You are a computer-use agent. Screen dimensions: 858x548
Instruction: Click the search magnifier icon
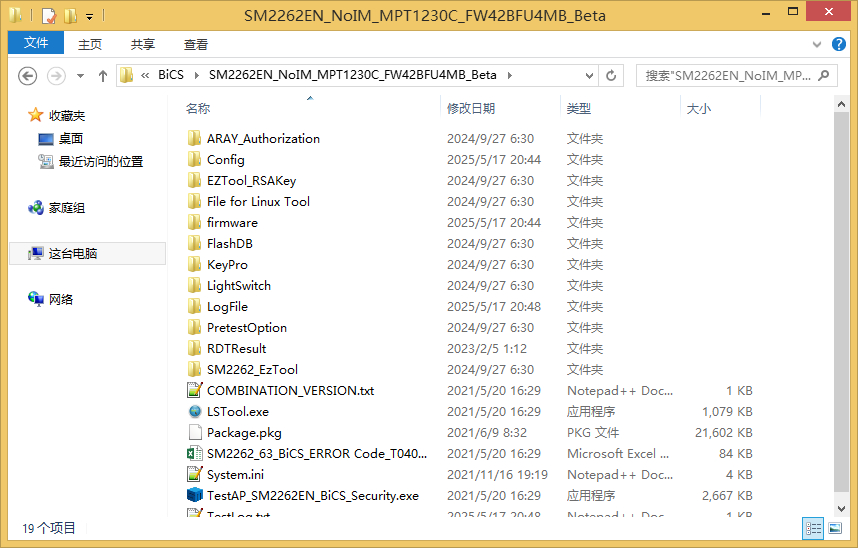825,76
